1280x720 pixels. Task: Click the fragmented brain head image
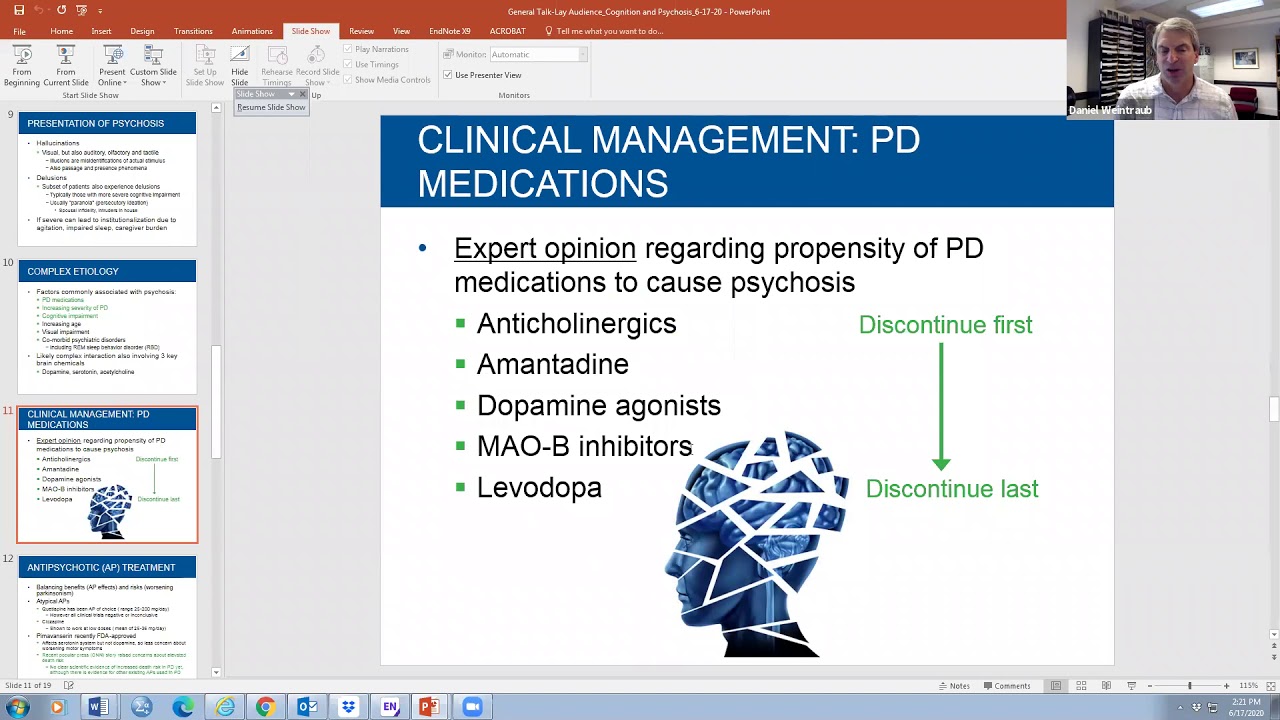(757, 545)
